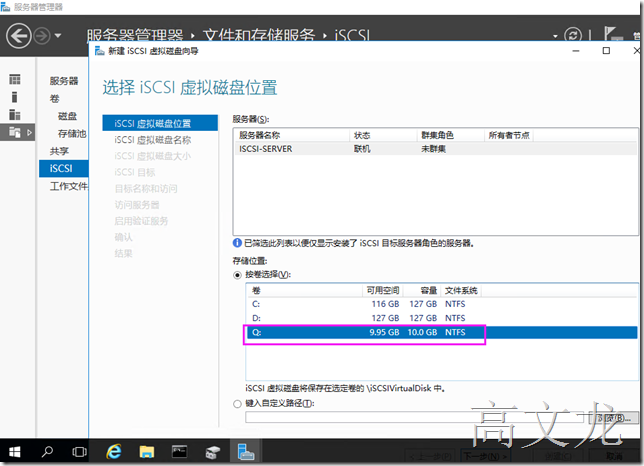Sort volumes by 可用空间 column header
Image resolution: width=644 pixels, height=466 pixels.
[x=383, y=291]
